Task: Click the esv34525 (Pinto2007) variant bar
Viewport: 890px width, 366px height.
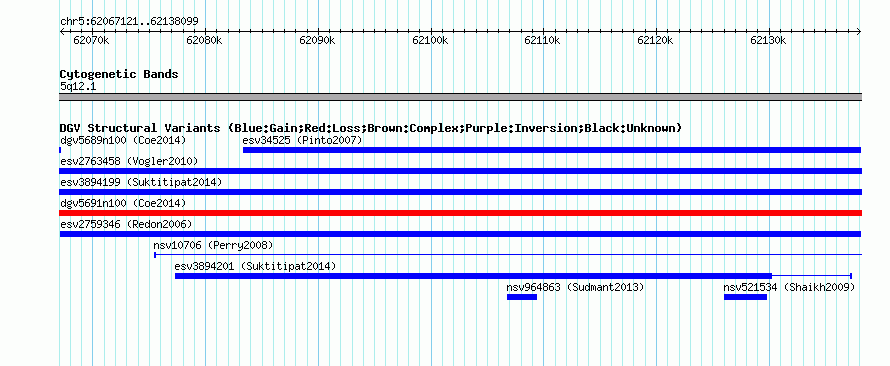Action: tap(552, 150)
